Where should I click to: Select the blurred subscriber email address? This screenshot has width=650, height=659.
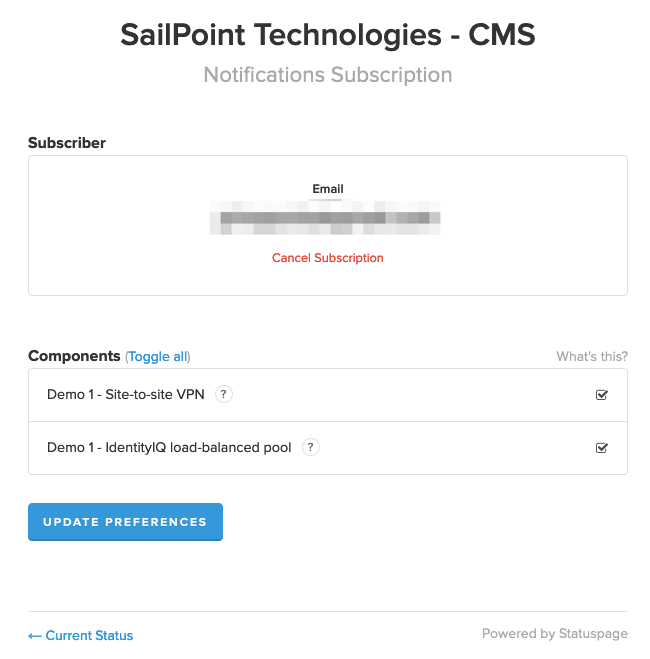pyautogui.click(x=326, y=220)
